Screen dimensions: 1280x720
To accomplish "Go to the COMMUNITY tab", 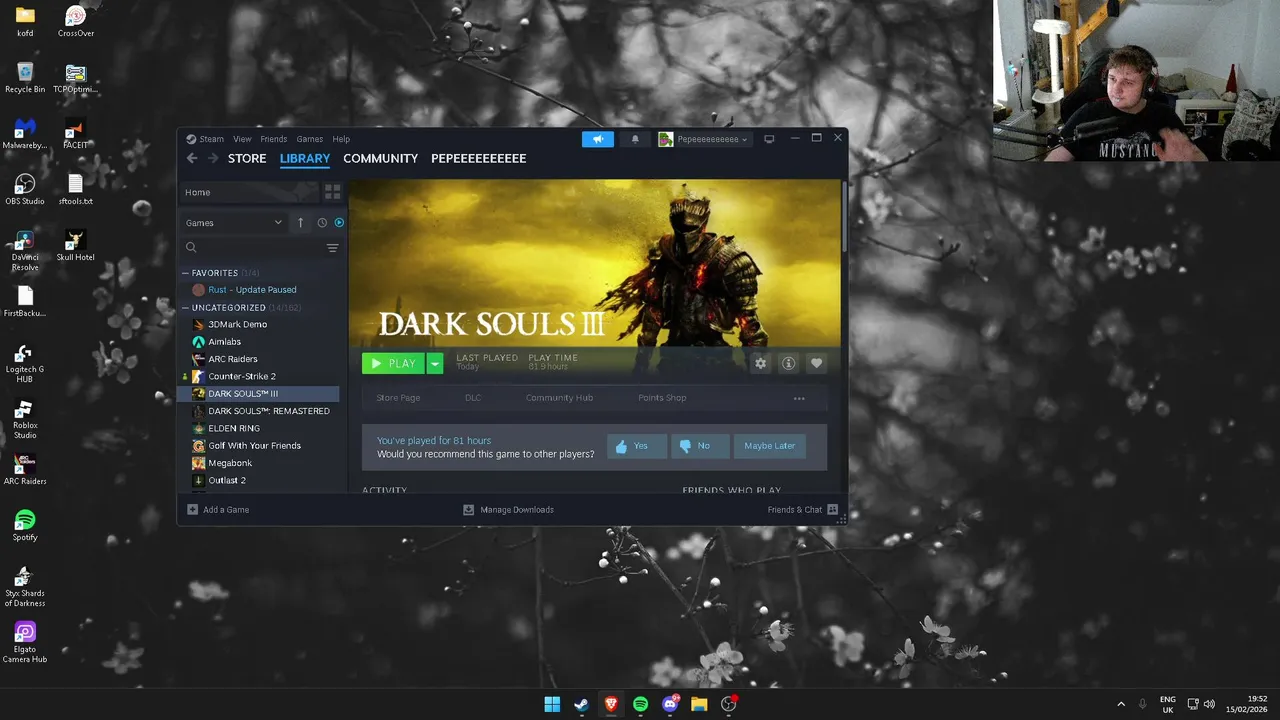I will pyautogui.click(x=380, y=158).
